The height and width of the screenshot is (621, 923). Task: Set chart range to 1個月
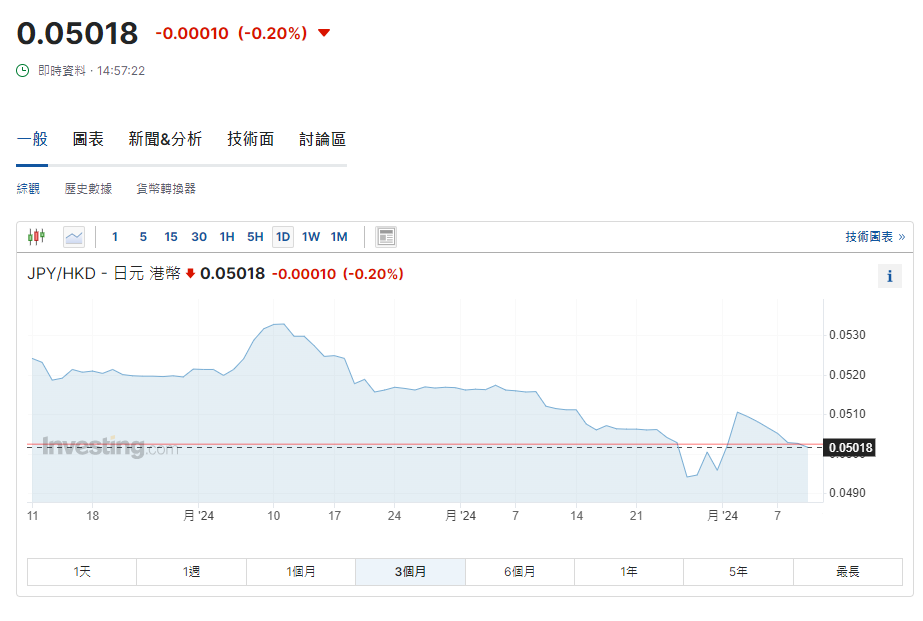click(x=301, y=572)
